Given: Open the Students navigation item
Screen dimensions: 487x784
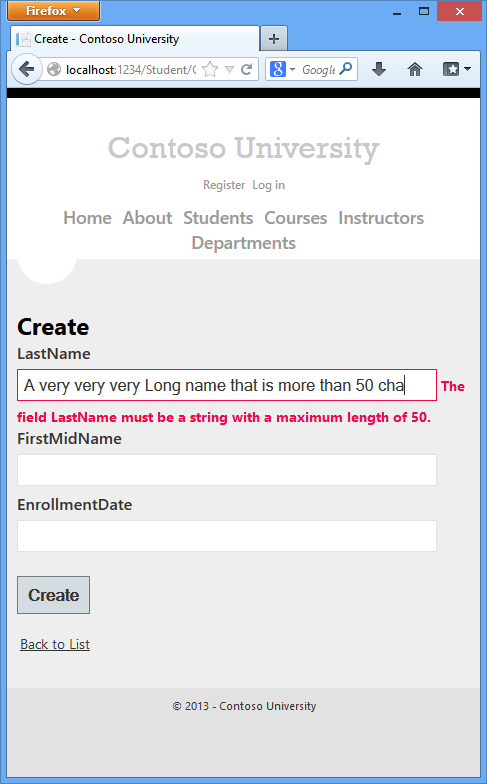Looking at the screenshot, I should point(218,218).
